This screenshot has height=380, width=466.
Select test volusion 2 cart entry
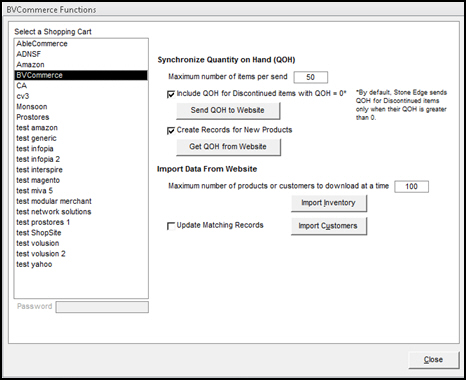pos(81,254)
